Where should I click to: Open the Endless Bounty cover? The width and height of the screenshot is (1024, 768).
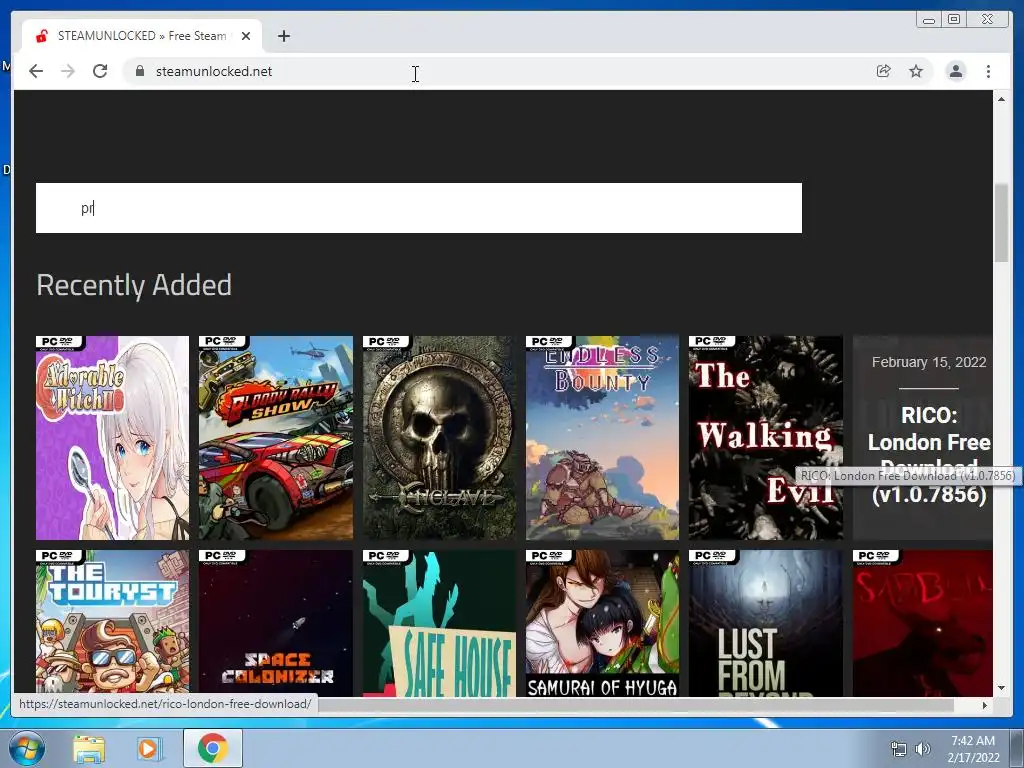602,438
